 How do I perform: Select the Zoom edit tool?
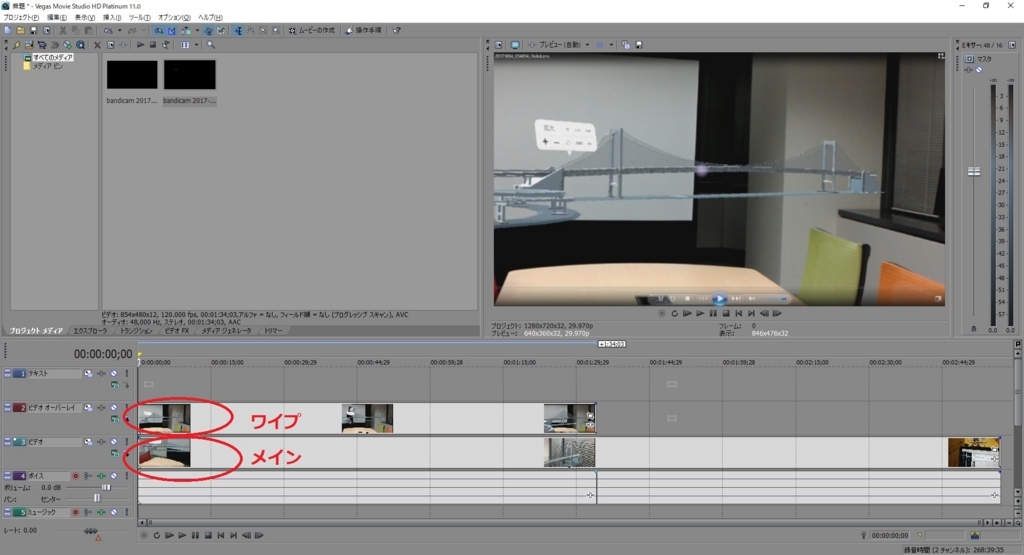click(x=276, y=31)
